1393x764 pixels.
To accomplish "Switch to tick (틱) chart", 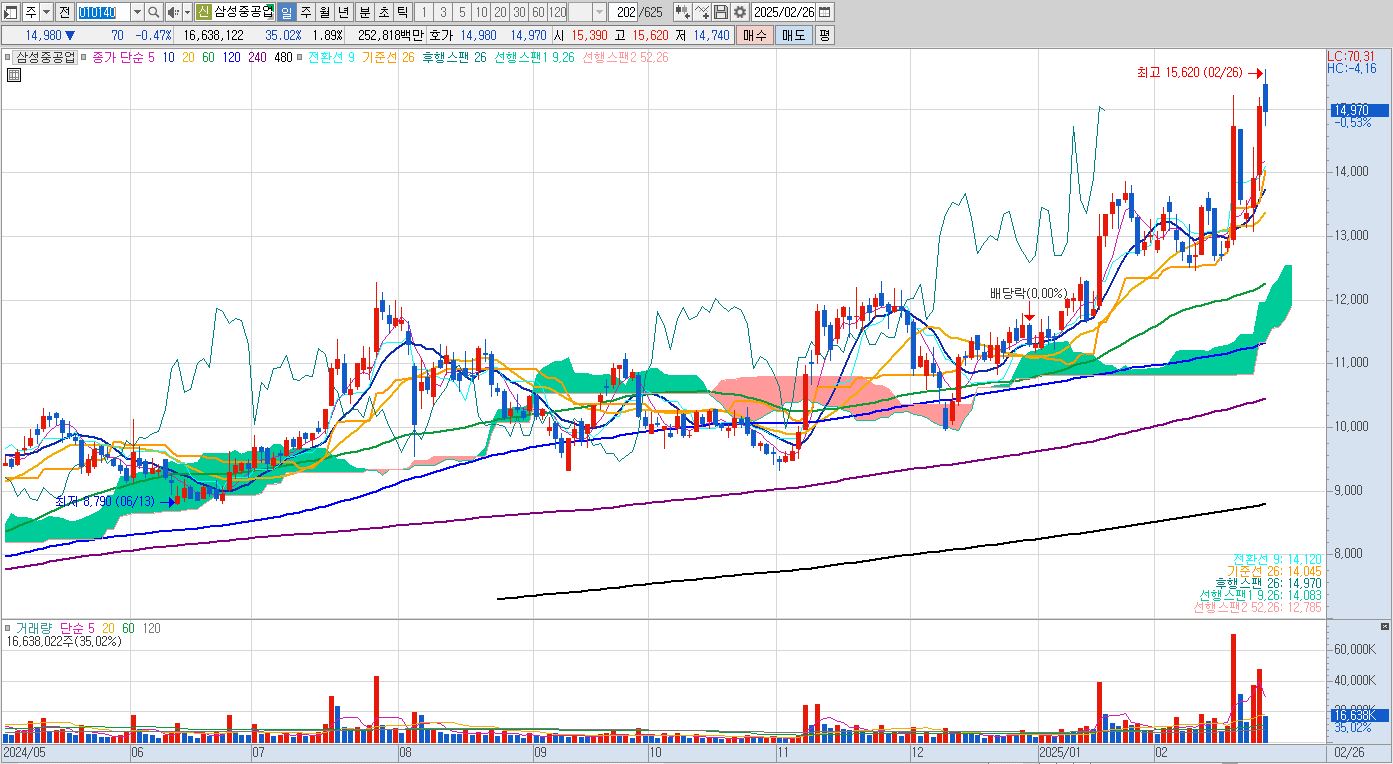I will coord(402,12).
